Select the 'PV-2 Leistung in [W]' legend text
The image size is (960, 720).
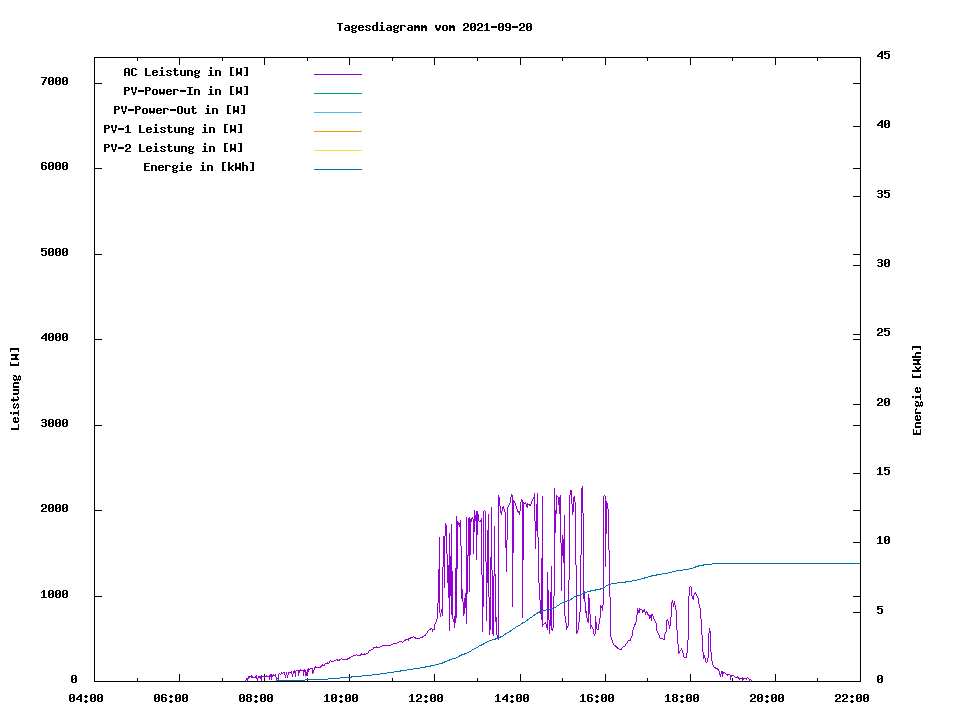point(173,148)
